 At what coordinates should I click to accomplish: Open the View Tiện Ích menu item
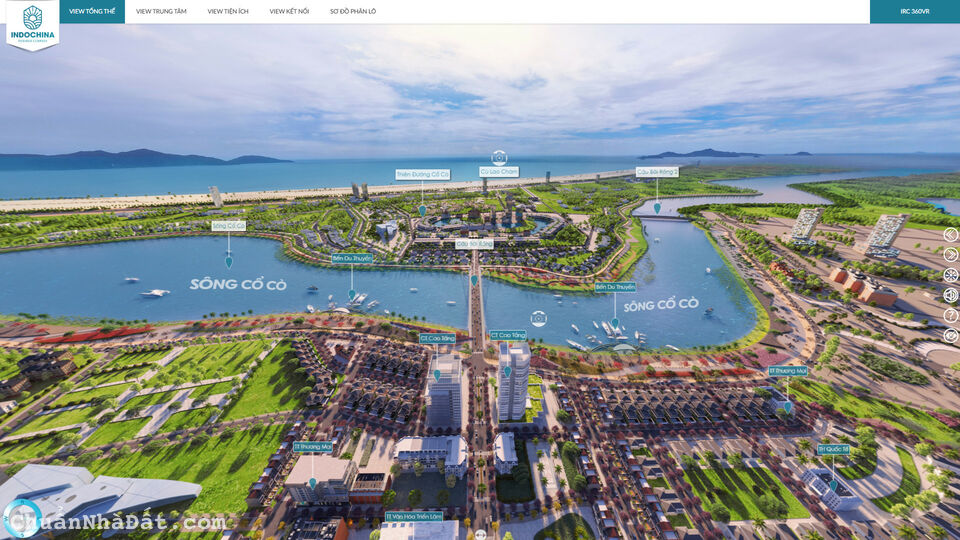click(x=228, y=11)
